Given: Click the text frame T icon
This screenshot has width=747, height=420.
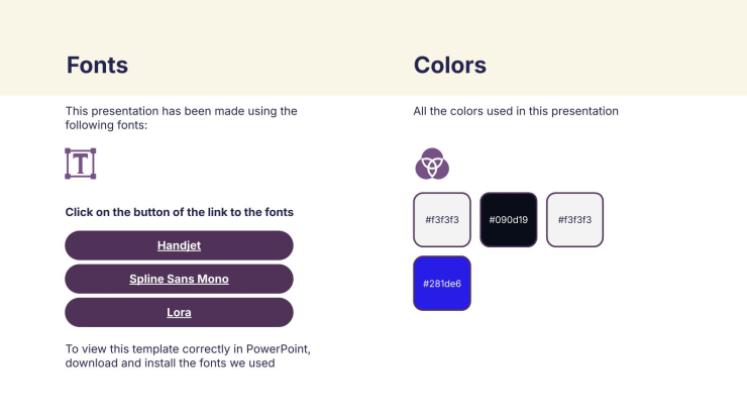Looking at the screenshot, I should click(80, 163).
